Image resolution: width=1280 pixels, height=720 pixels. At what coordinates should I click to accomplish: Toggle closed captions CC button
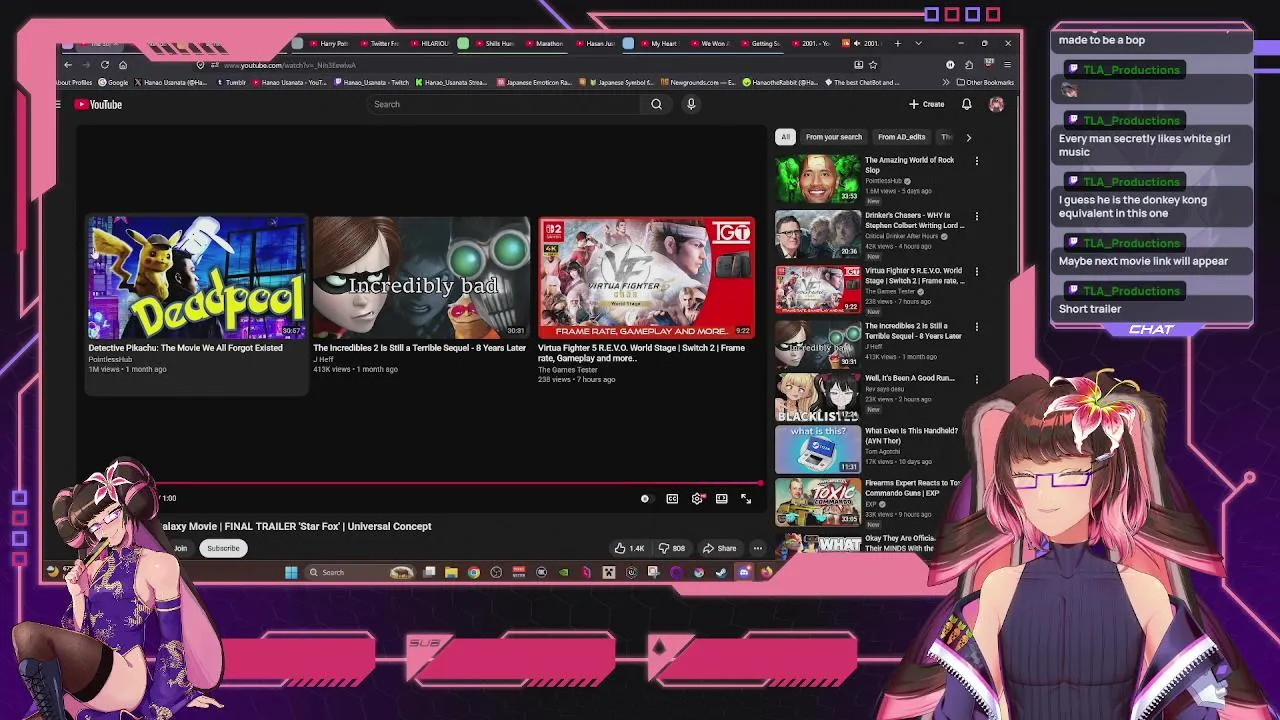click(672, 498)
